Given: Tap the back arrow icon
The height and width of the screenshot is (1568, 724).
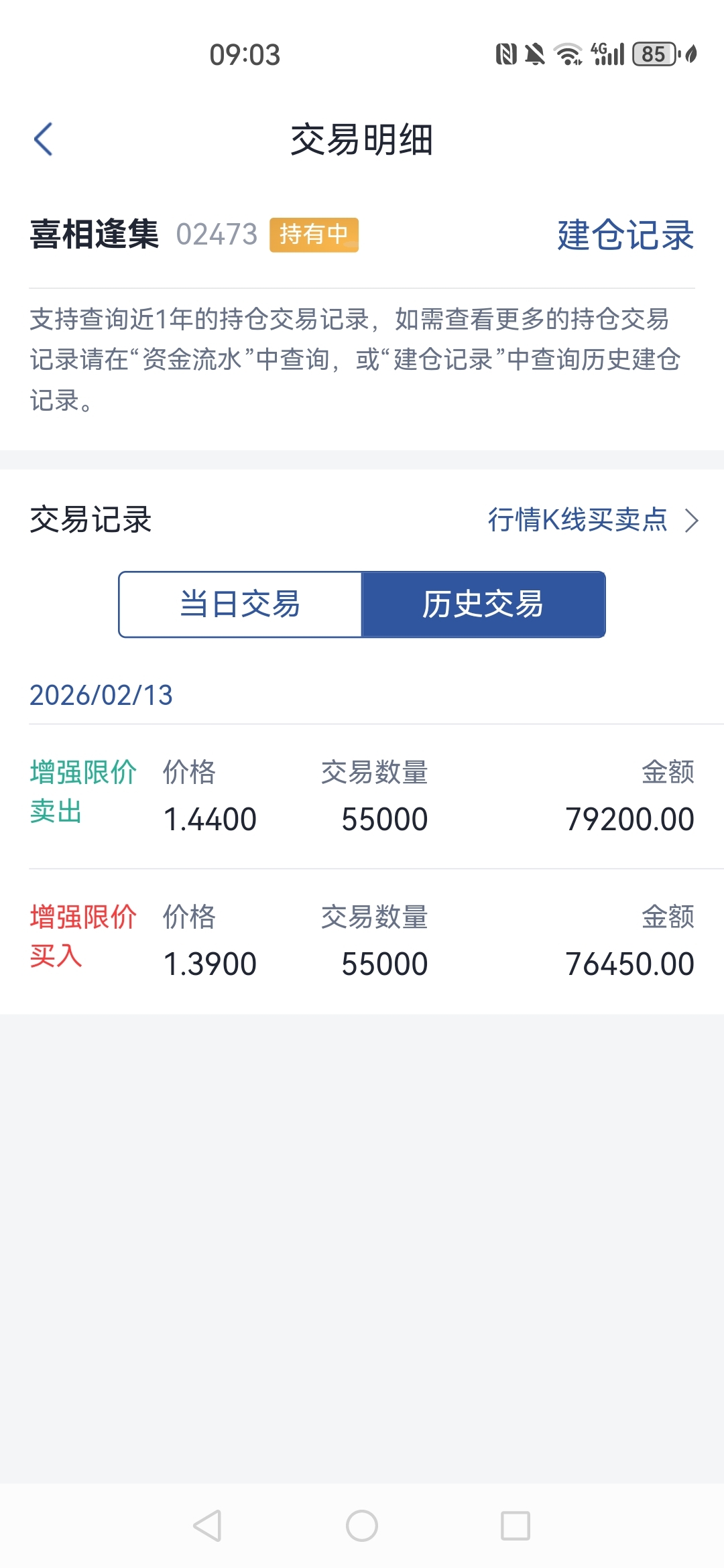Looking at the screenshot, I should [44, 139].
